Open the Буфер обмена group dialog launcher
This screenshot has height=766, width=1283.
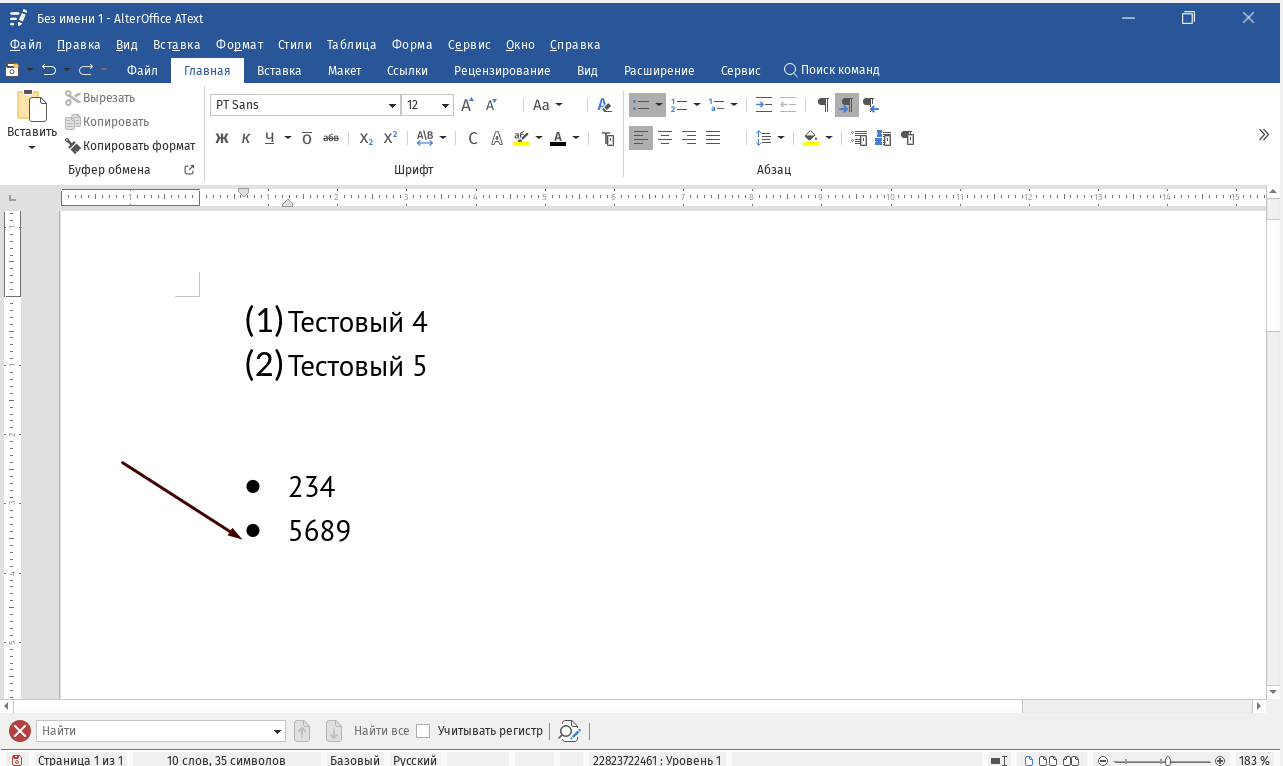click(189, 170)
